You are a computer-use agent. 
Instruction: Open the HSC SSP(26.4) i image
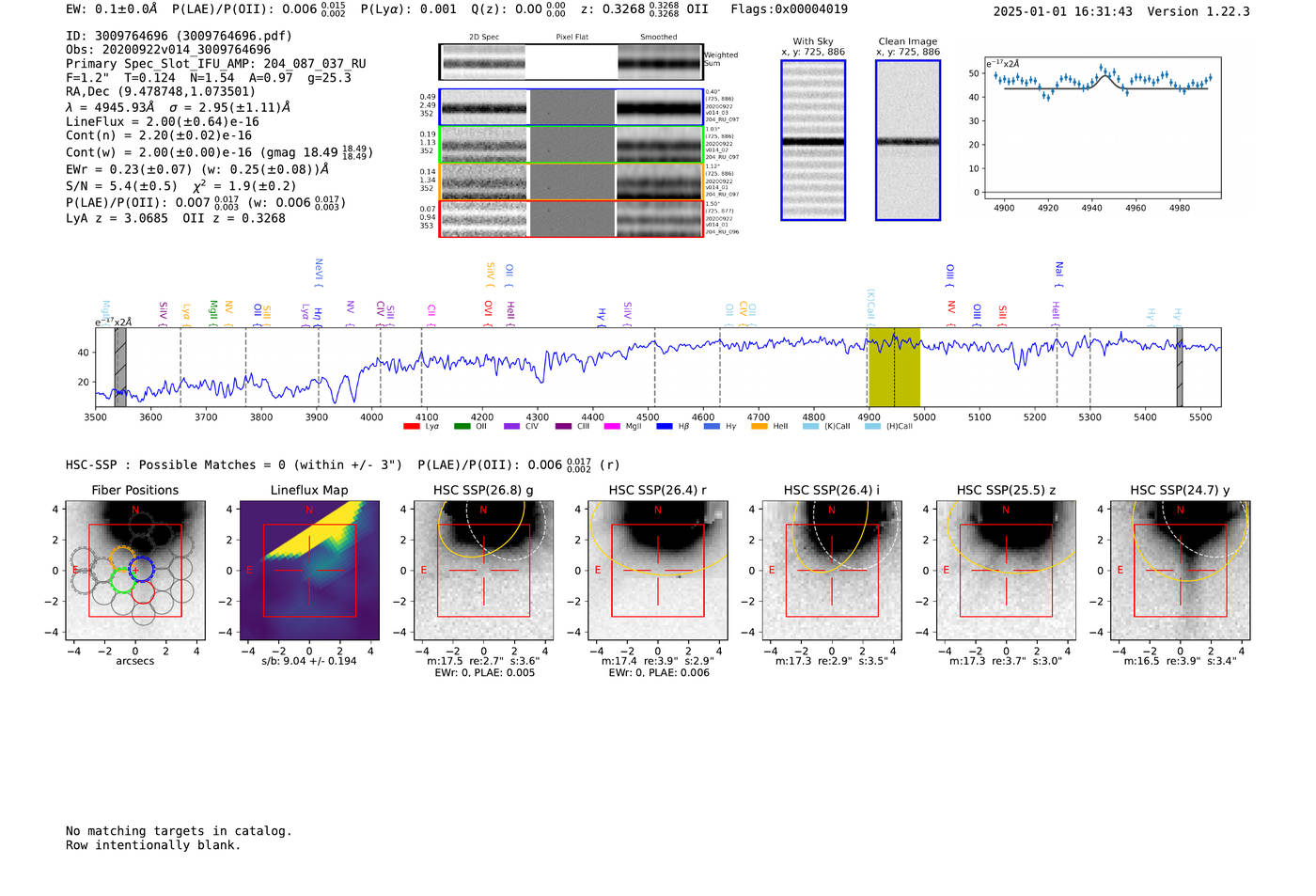[832, 570]
